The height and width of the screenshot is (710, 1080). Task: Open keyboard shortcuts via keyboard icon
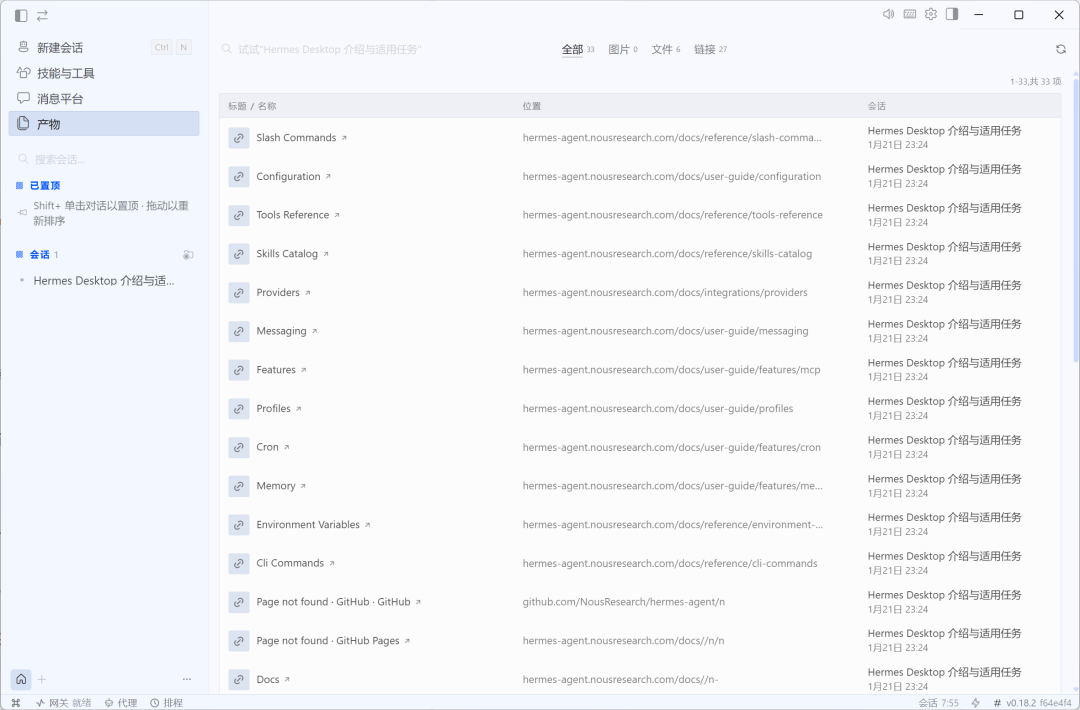[910, 14]
